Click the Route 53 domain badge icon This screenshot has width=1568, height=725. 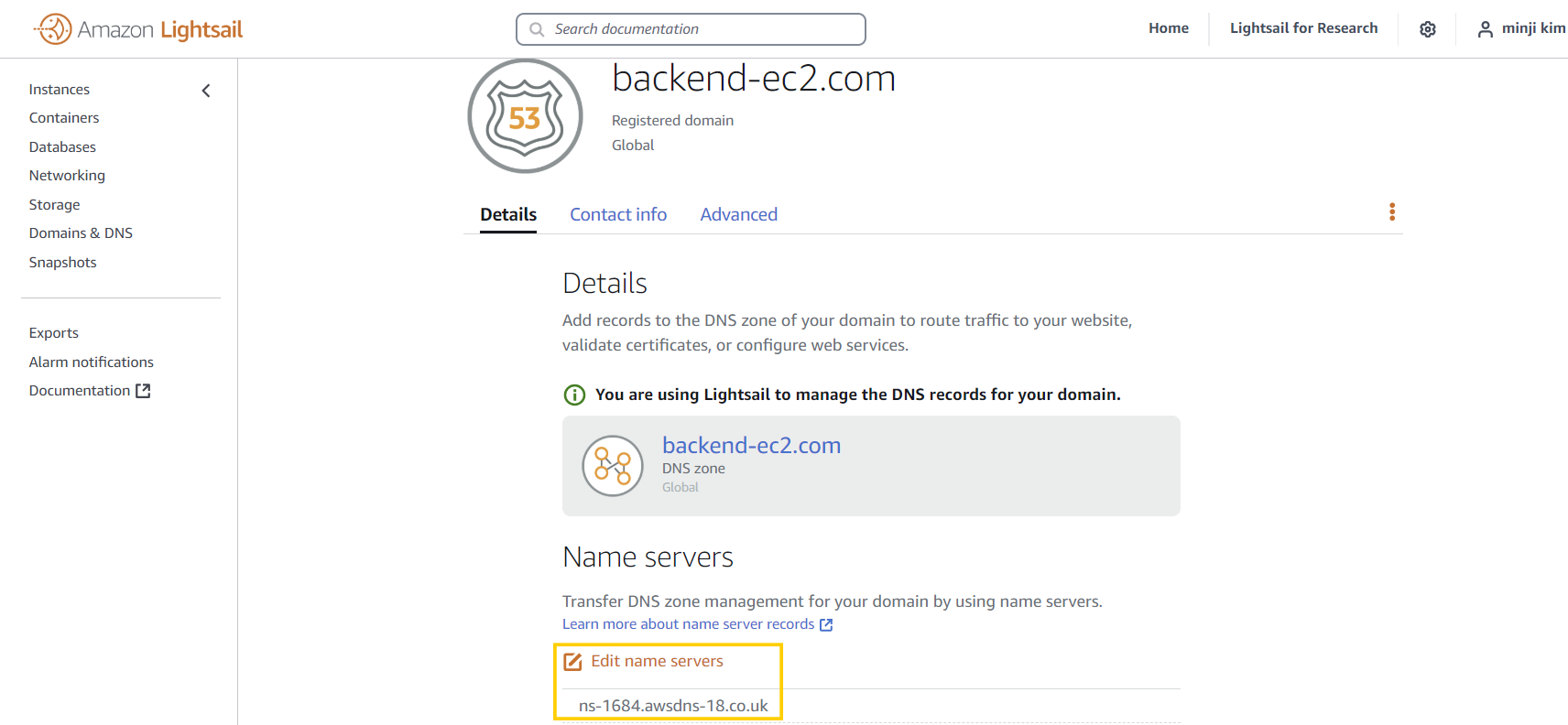point(525,116)
